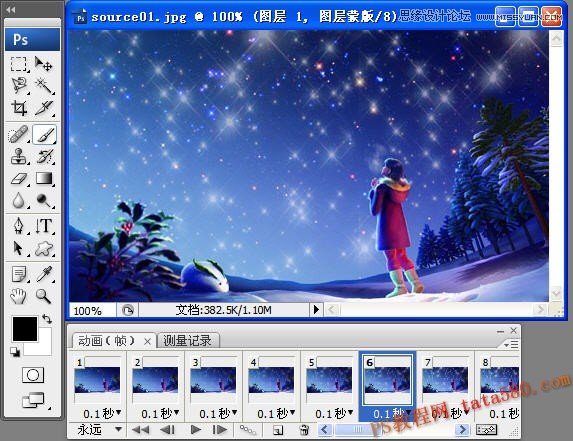Image resolution: width=573 pixels, height=441 pixels.
Task: Select the Zoom tool
Action: [x=44, y=296]
